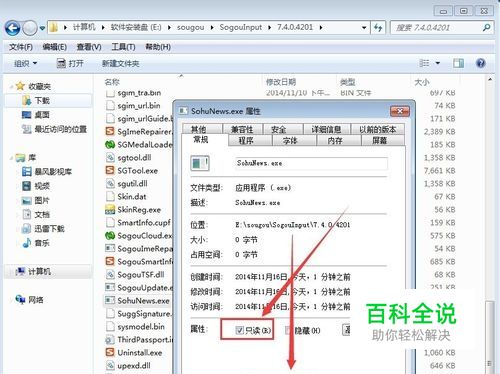Click the search magnifier icon
Viewport: 500px width, 374px height.
click(486, 28)
